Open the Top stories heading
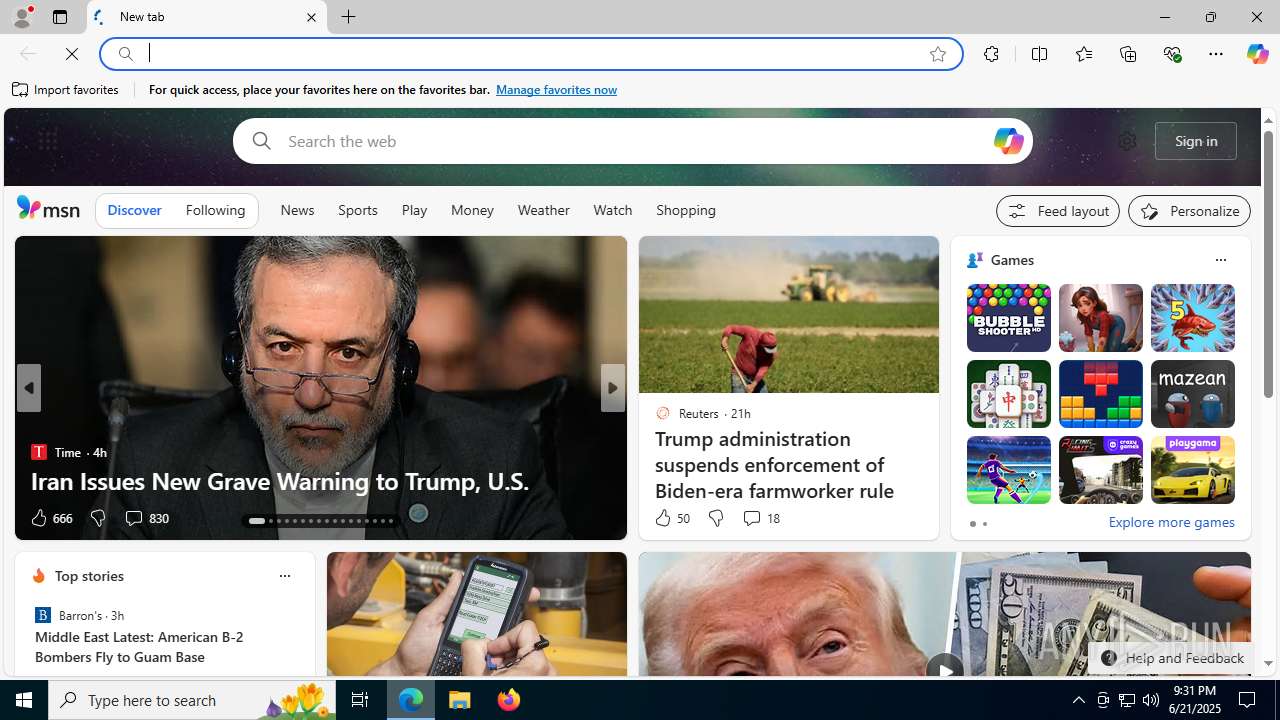 (x=89, y=576)
